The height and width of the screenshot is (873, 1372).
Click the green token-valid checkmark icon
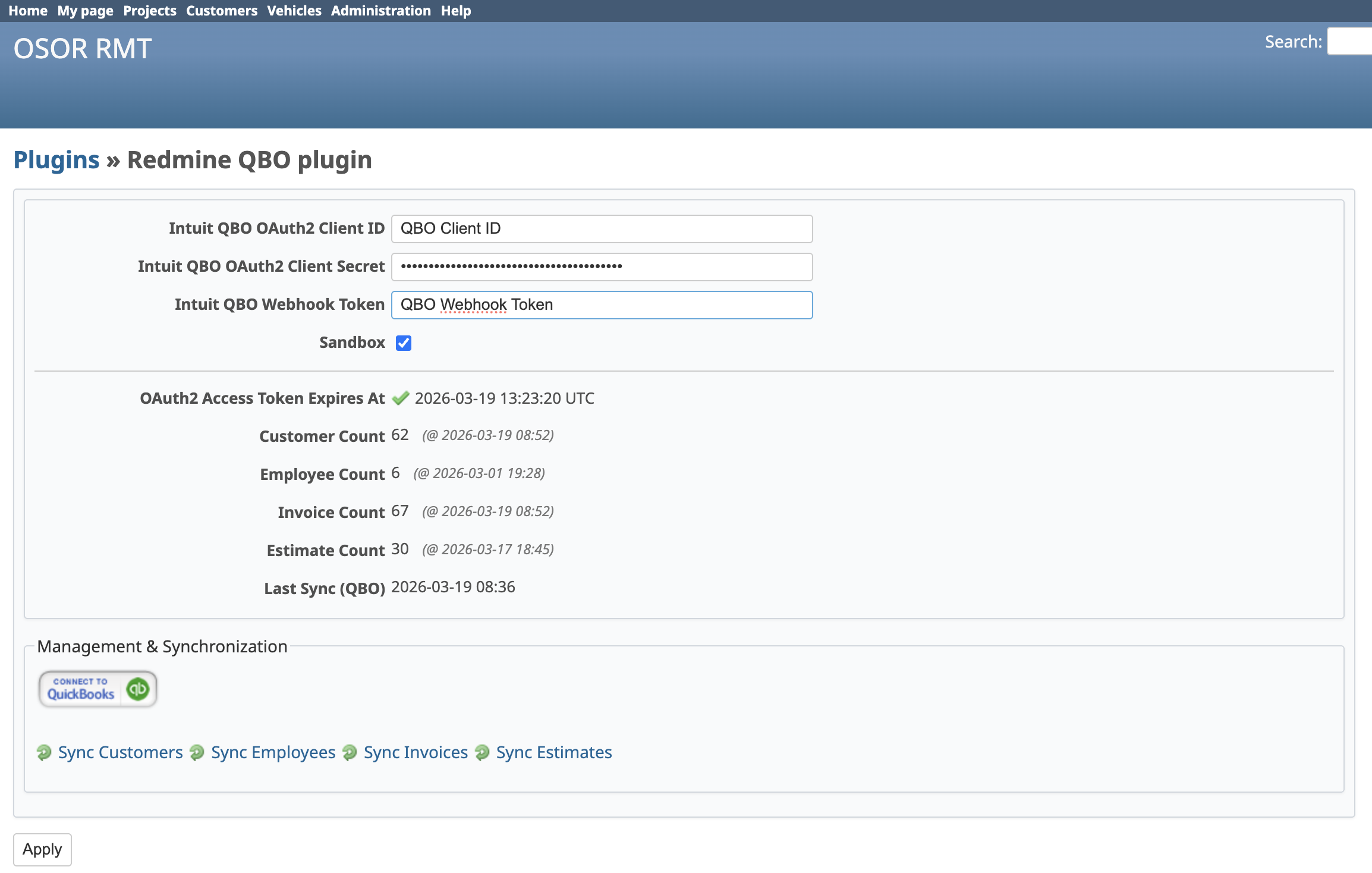click(x=401, y=398)
